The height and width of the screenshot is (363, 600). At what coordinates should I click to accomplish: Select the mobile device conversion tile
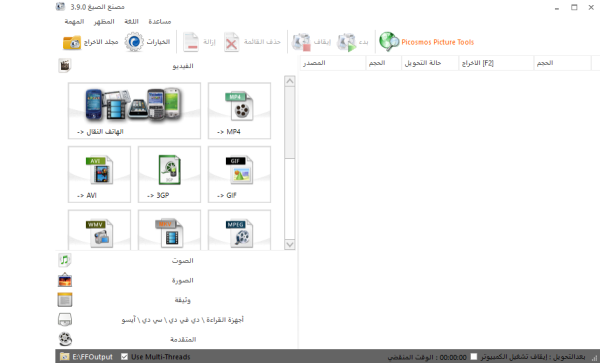[134, 111]
